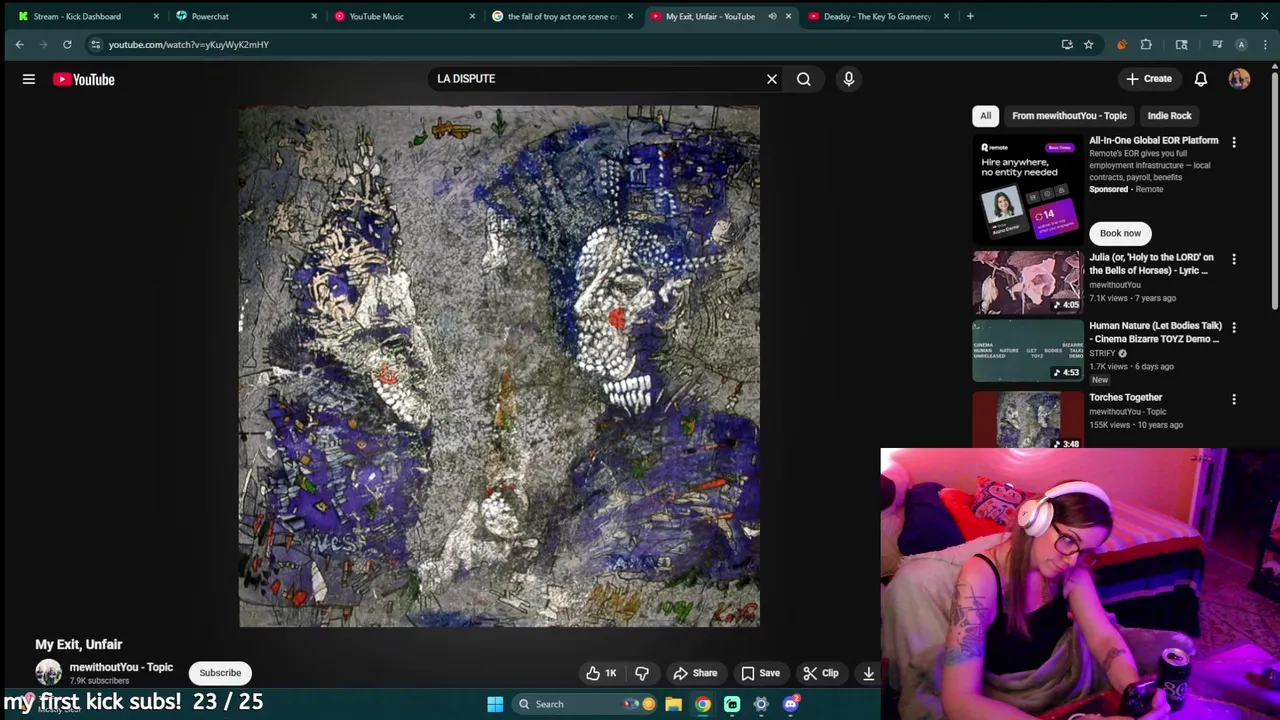Open the mewithoutYou - Topic channel avatar
The width and height of the screenshot is (1280, 720).
48,673
